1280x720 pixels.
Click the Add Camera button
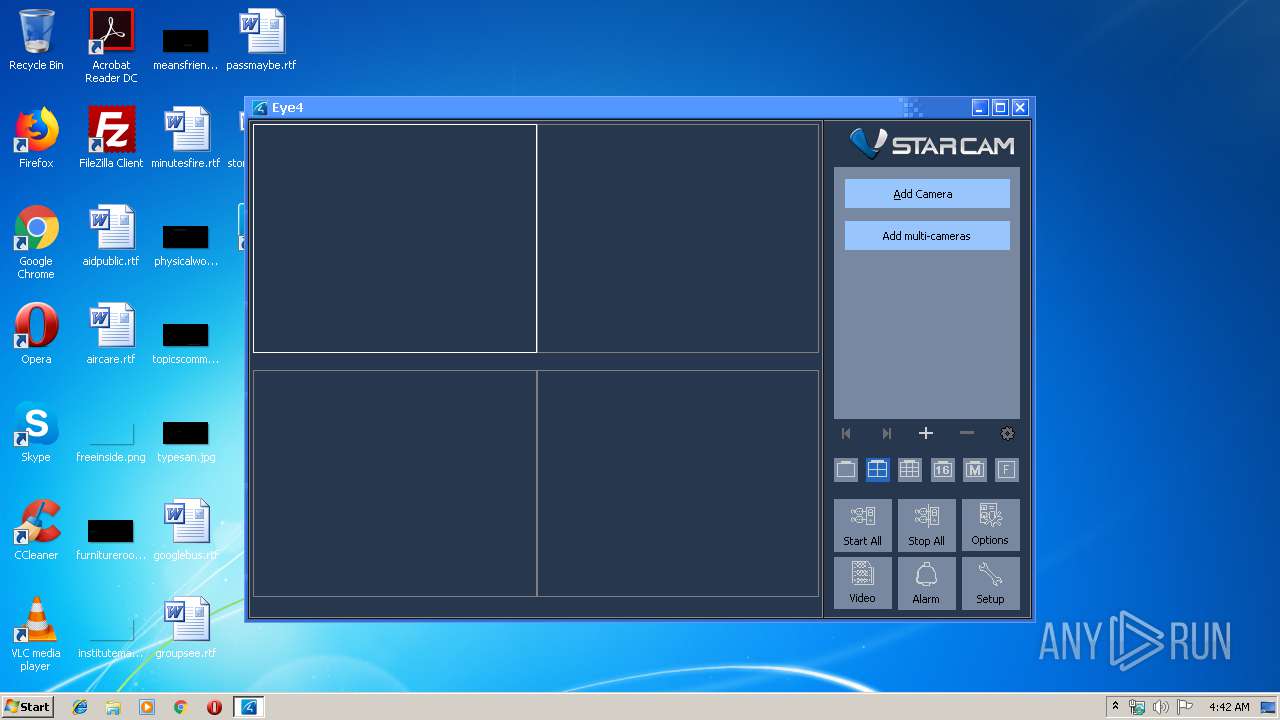(927, 194)
